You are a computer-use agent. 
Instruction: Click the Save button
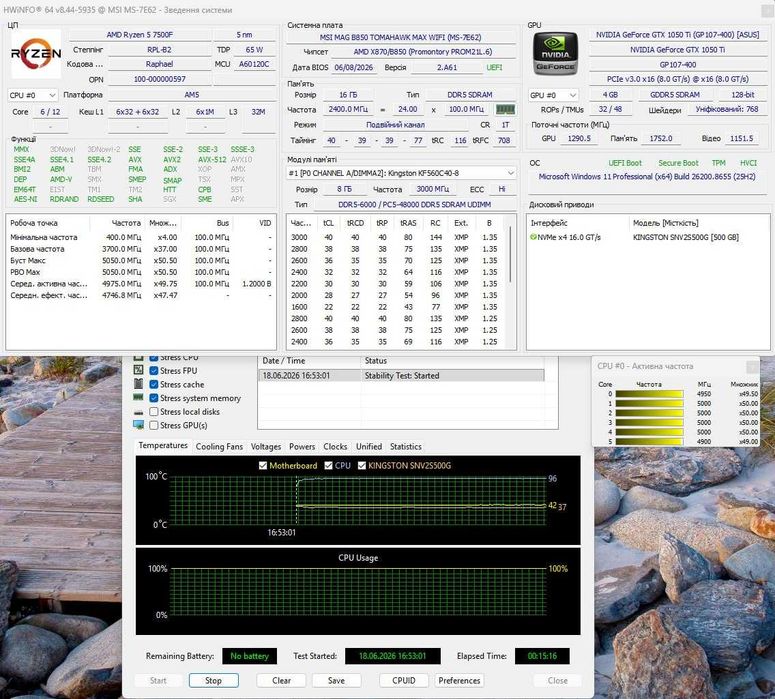click(336, 680)
